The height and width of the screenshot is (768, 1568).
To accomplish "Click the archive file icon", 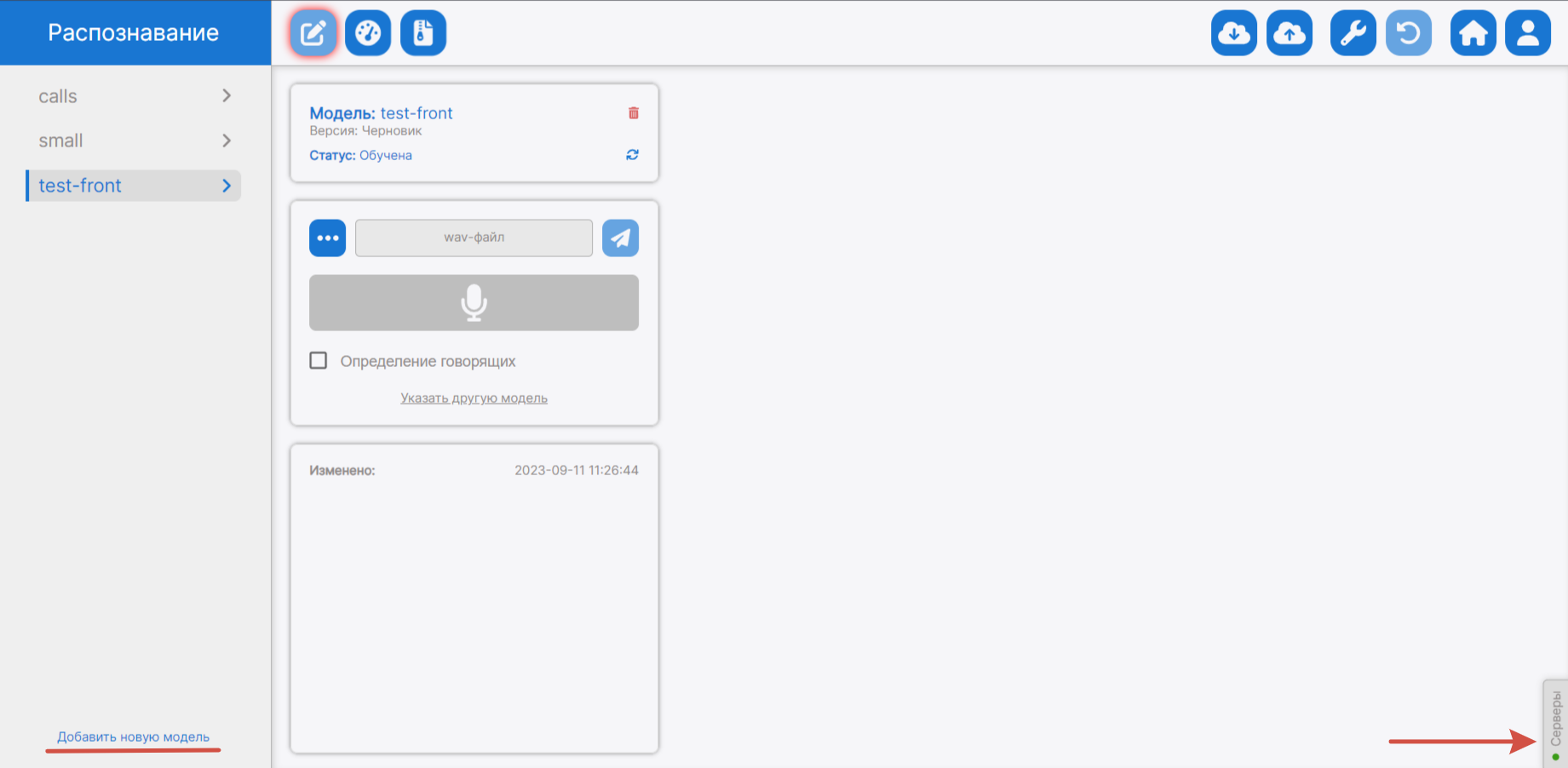I will coord(423,33).
